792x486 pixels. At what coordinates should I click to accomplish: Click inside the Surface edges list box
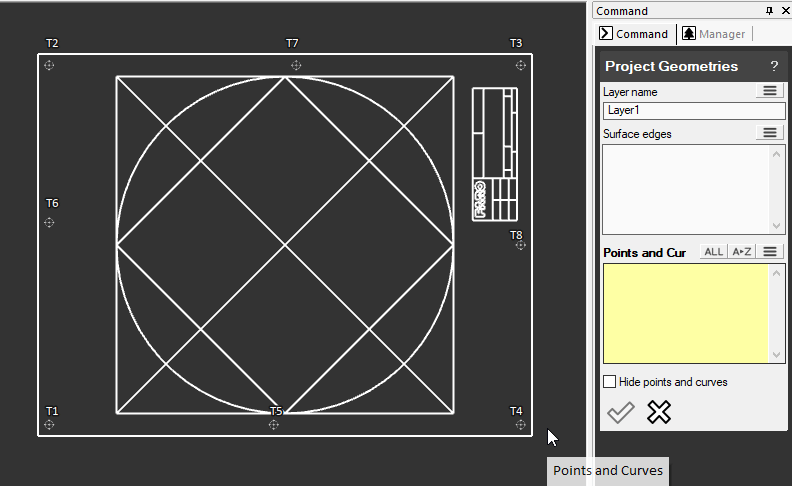[686, 189]
